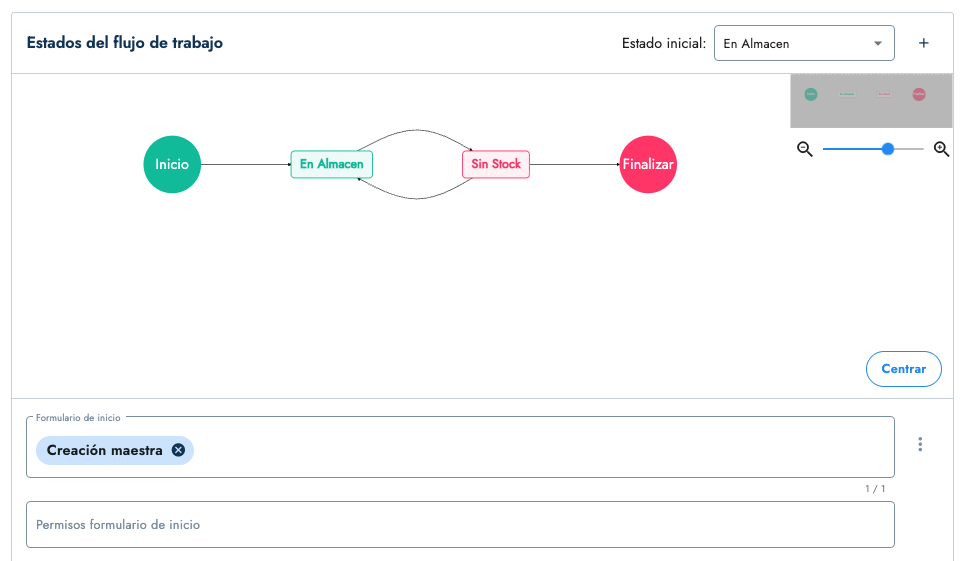This screenshot has height=561, width=968.
Task: Focus the Permisos formulario de inicio field
Action: coord(460,524)
